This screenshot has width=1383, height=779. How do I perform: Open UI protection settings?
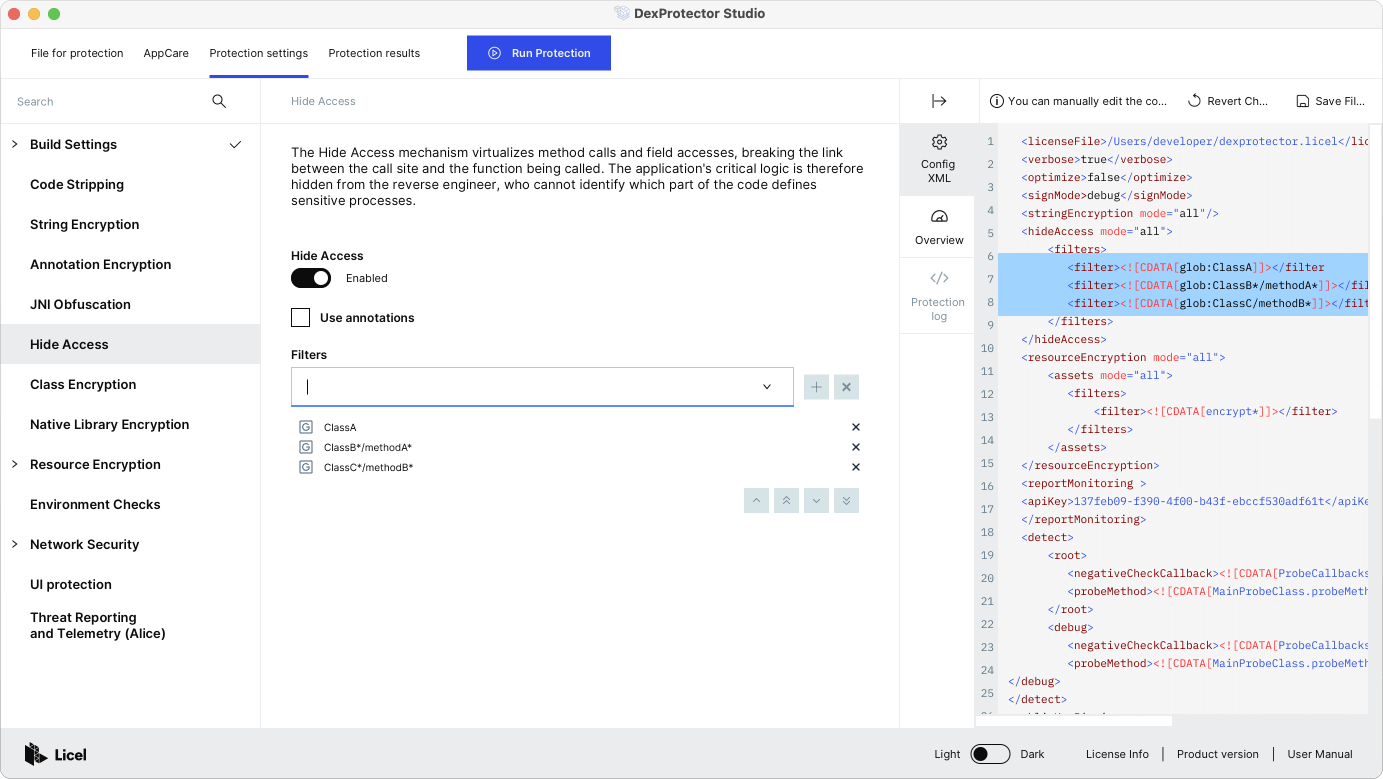click(130, 584)
